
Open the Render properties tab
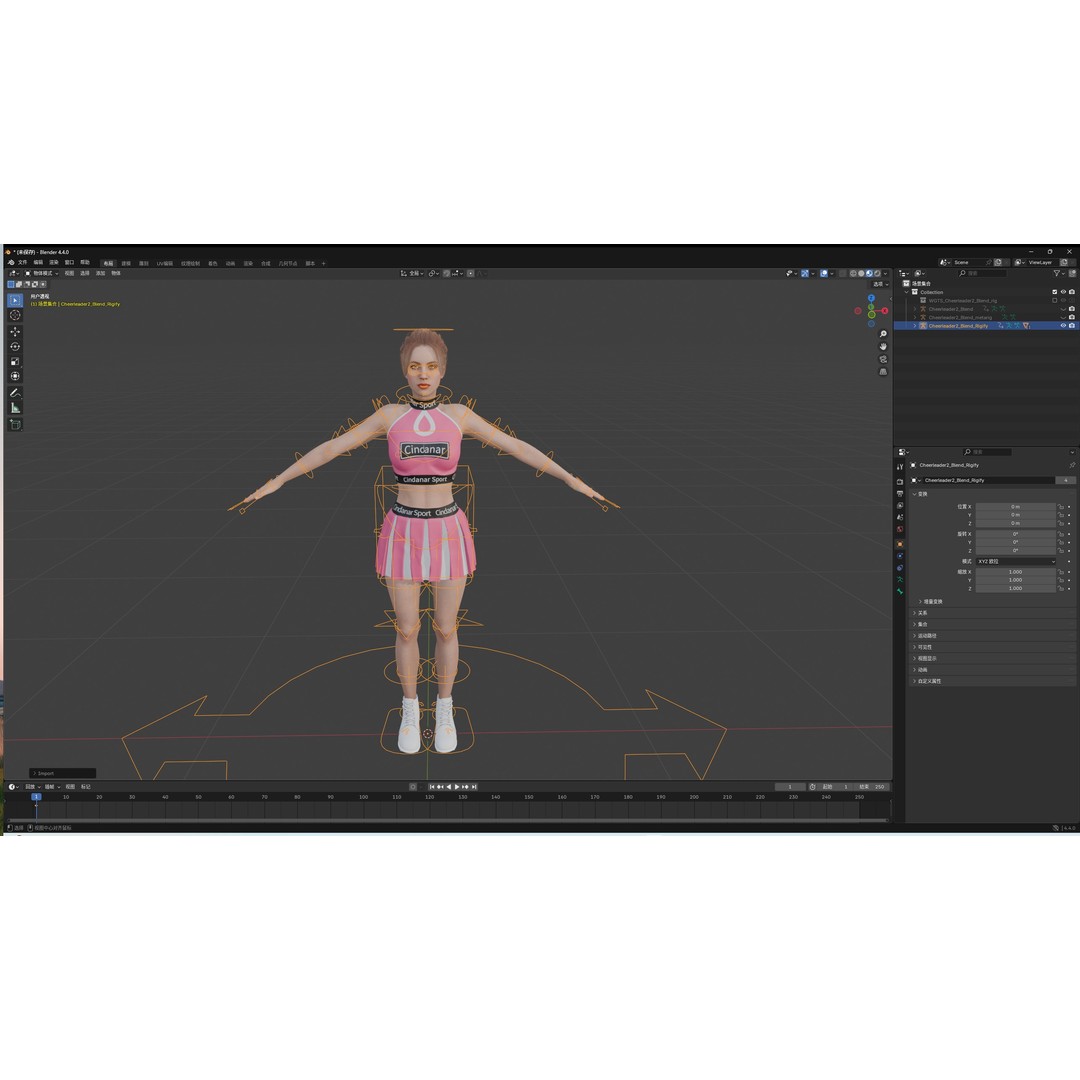900,482
